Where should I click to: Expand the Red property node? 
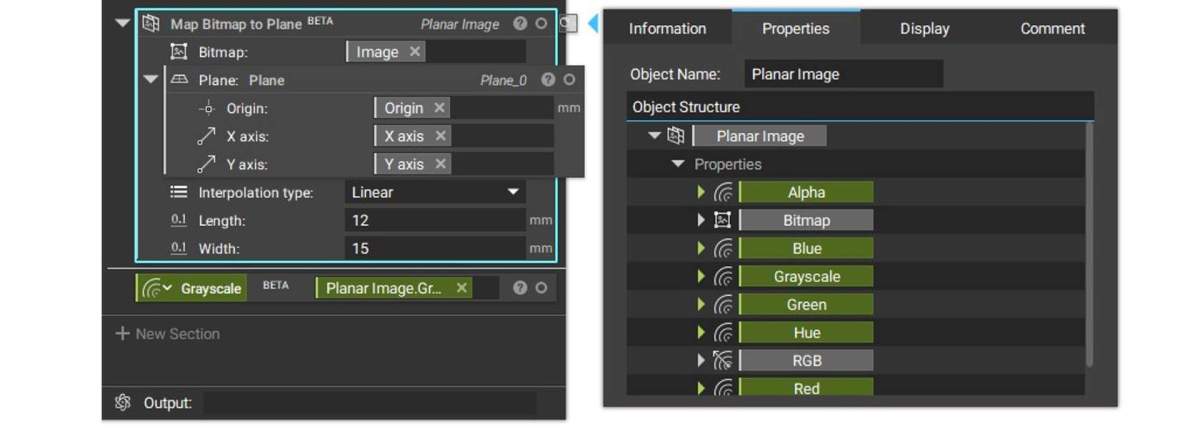(702, 388)
